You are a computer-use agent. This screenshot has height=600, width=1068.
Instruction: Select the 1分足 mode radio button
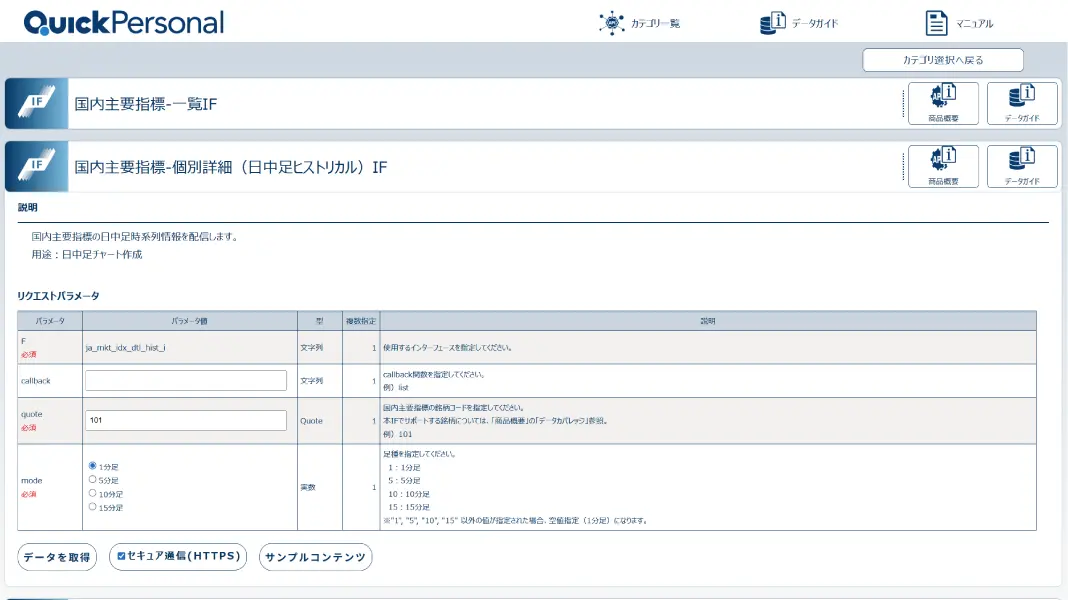(93, 466)
